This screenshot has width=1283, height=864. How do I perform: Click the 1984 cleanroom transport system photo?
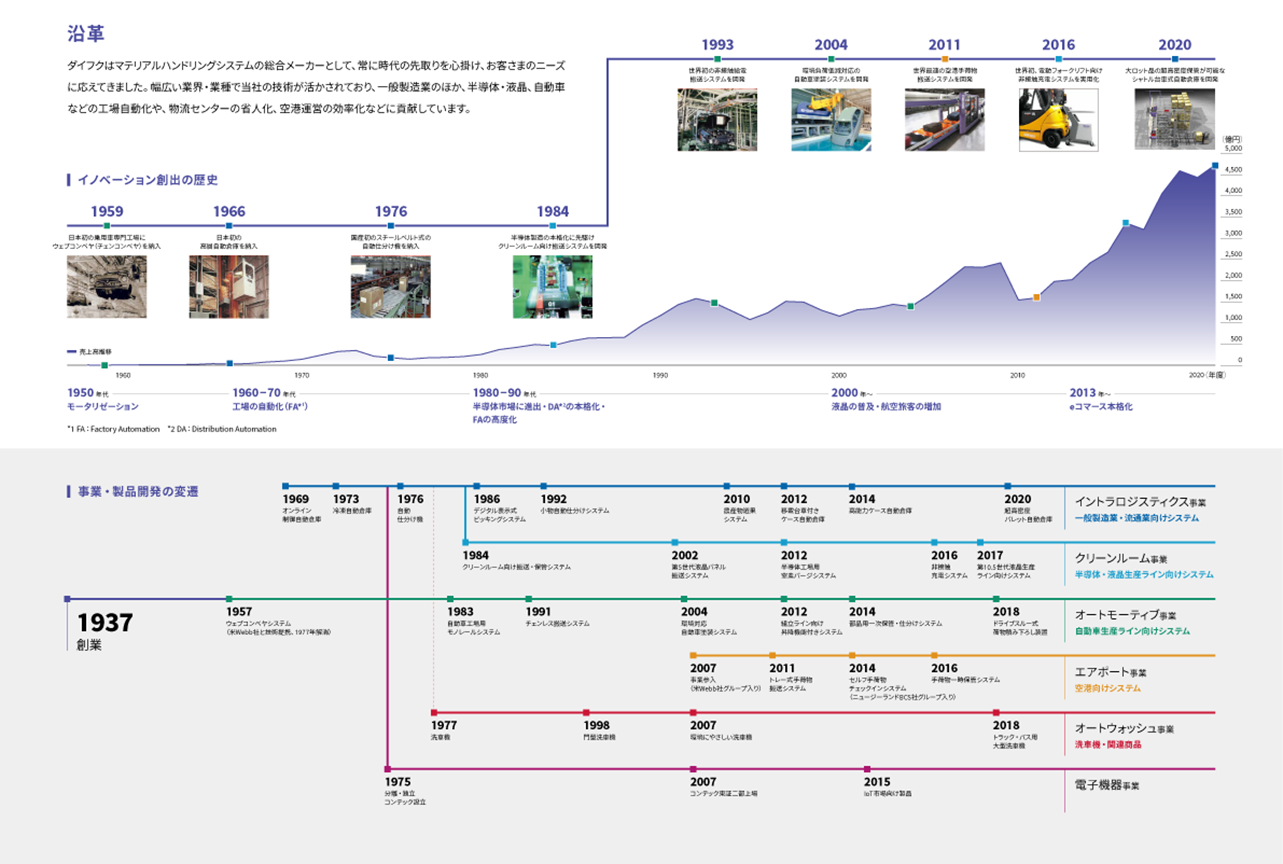pos(552,287)
